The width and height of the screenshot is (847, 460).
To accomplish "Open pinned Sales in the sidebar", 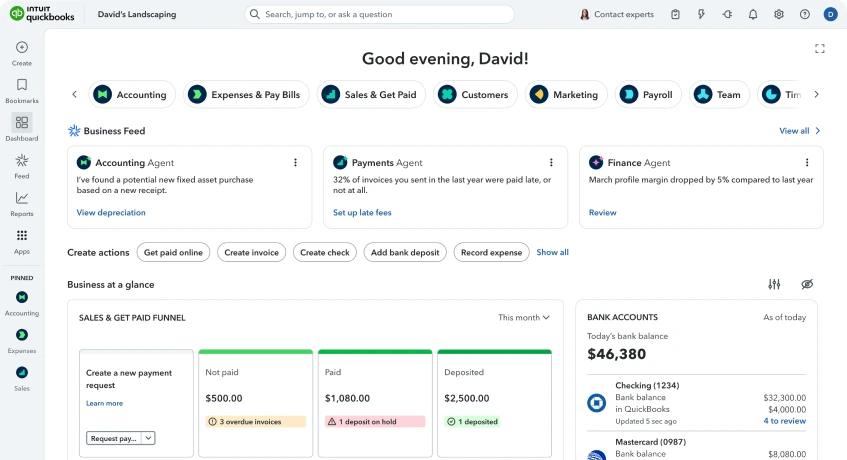I will coord(22,379).
